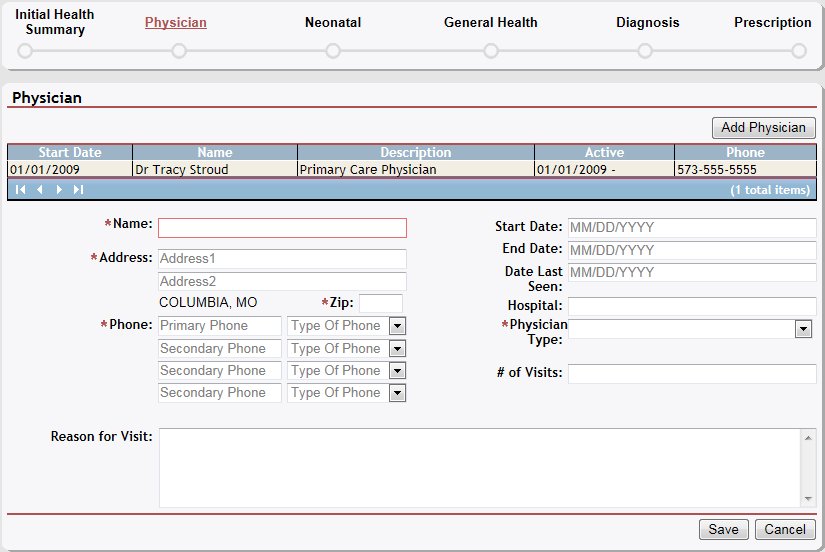Screen dimensions: 825x552
Task: Expand the last Type Of Phone dropdown
Action: [397, 393]
